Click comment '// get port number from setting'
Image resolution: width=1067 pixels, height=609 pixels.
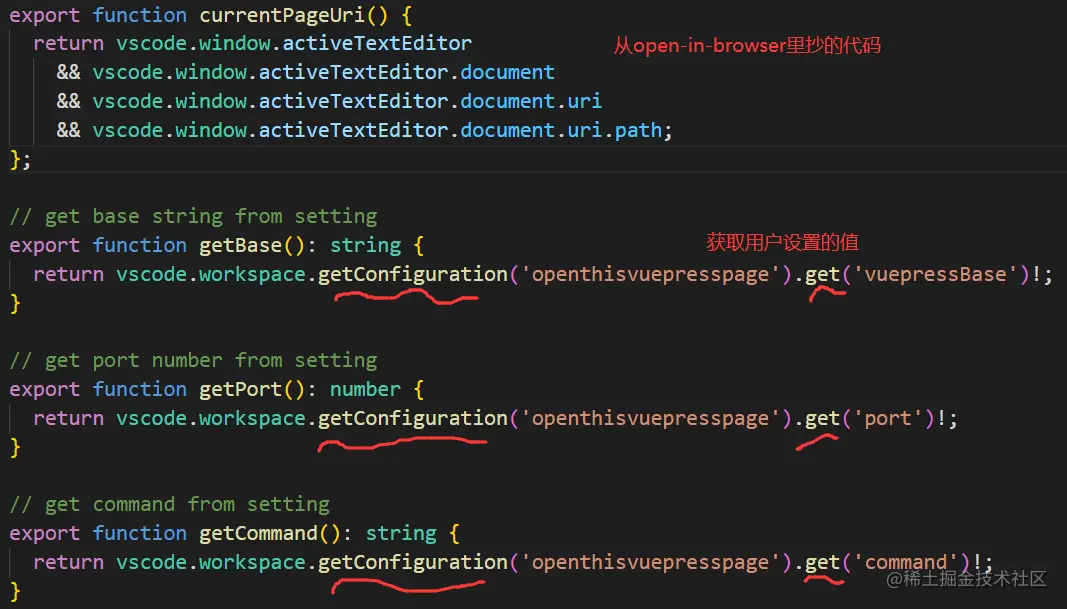pos(193,361)
